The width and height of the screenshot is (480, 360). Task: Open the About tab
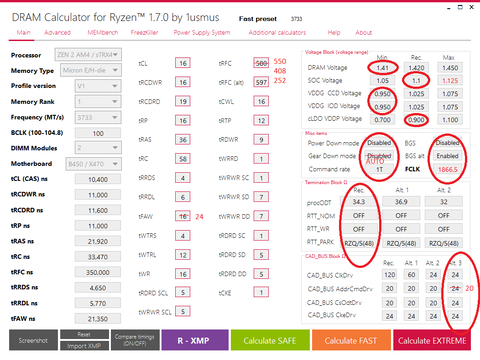point(363,32)
